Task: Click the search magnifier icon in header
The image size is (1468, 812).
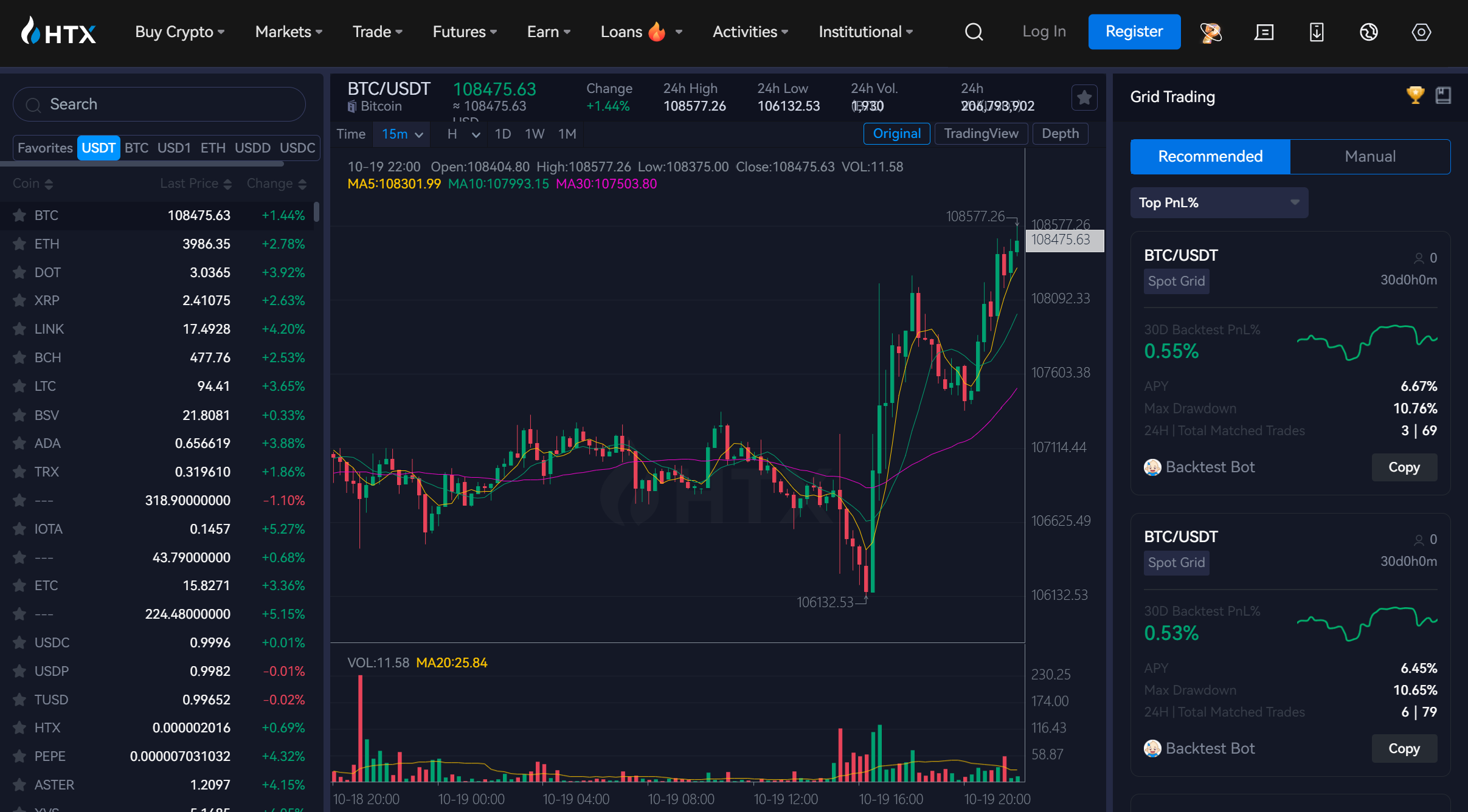Action: click(x=974, y=32)
